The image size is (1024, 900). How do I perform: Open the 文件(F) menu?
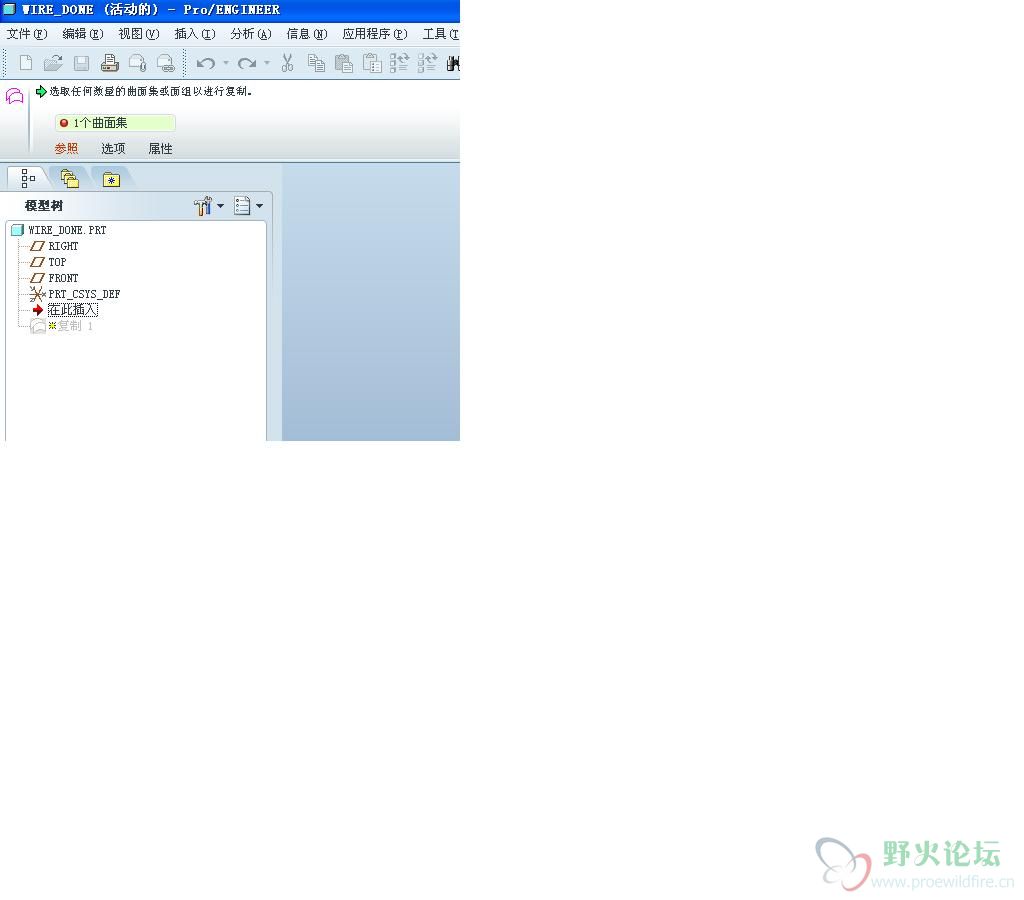(x=27, y=34)
